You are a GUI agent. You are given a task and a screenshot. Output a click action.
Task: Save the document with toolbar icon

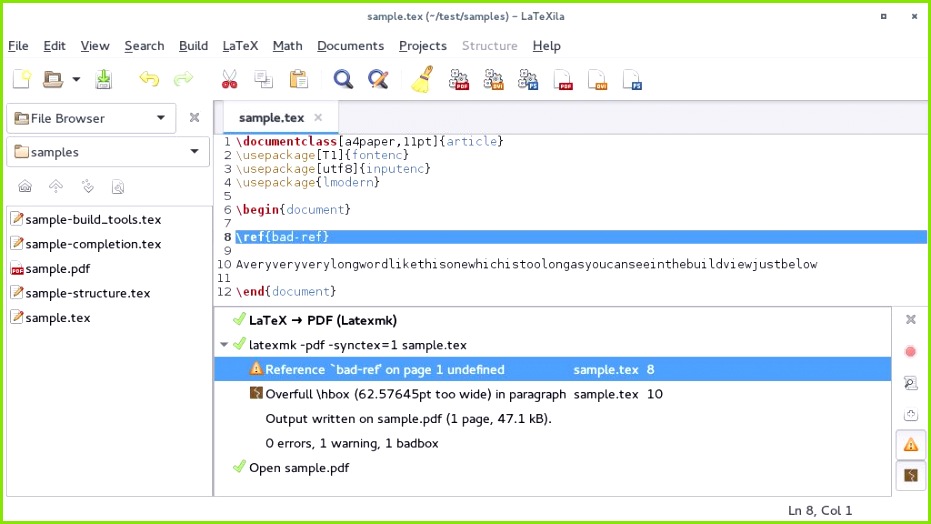103,79
